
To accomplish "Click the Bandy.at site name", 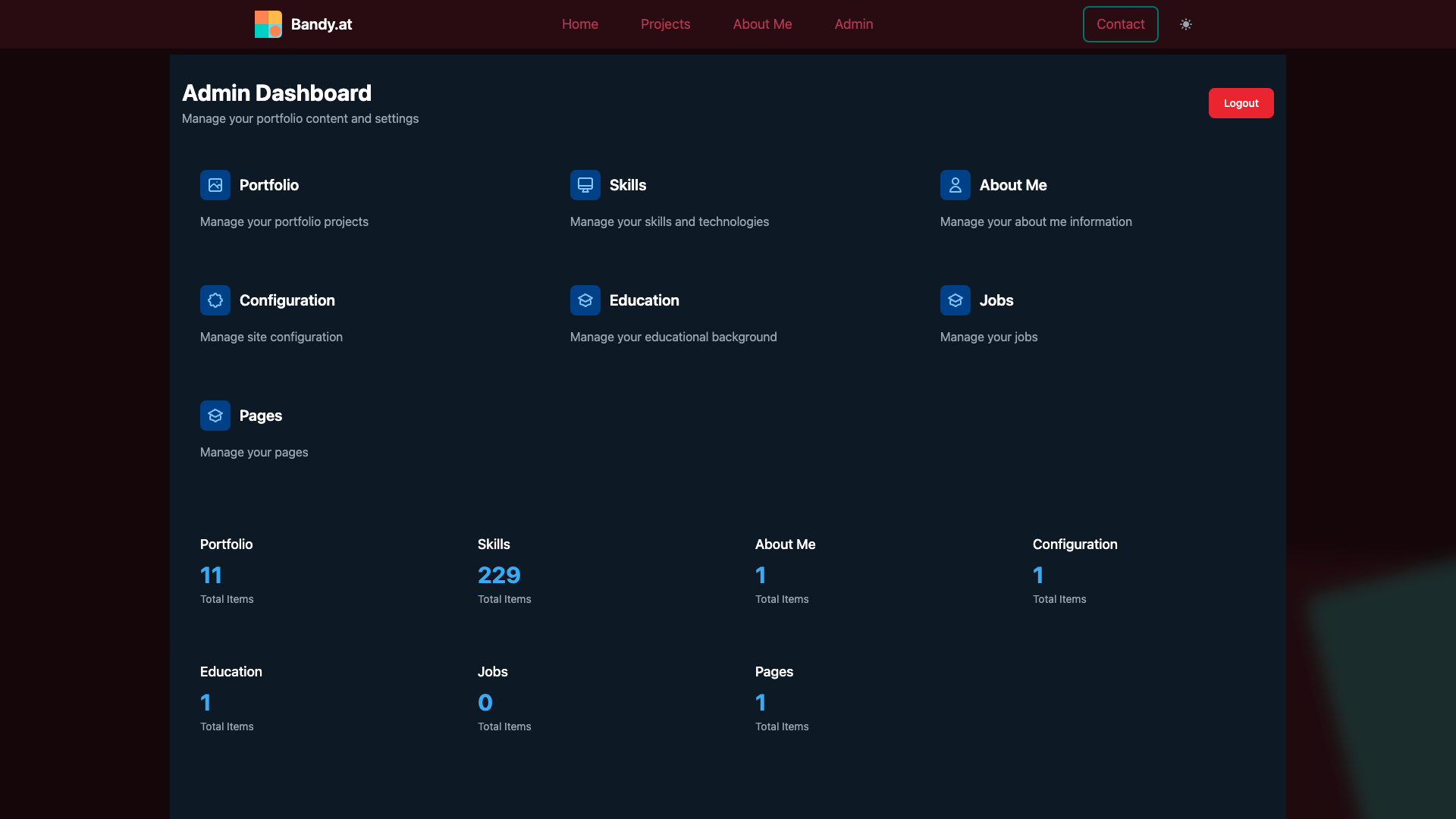I will [322, 24].
